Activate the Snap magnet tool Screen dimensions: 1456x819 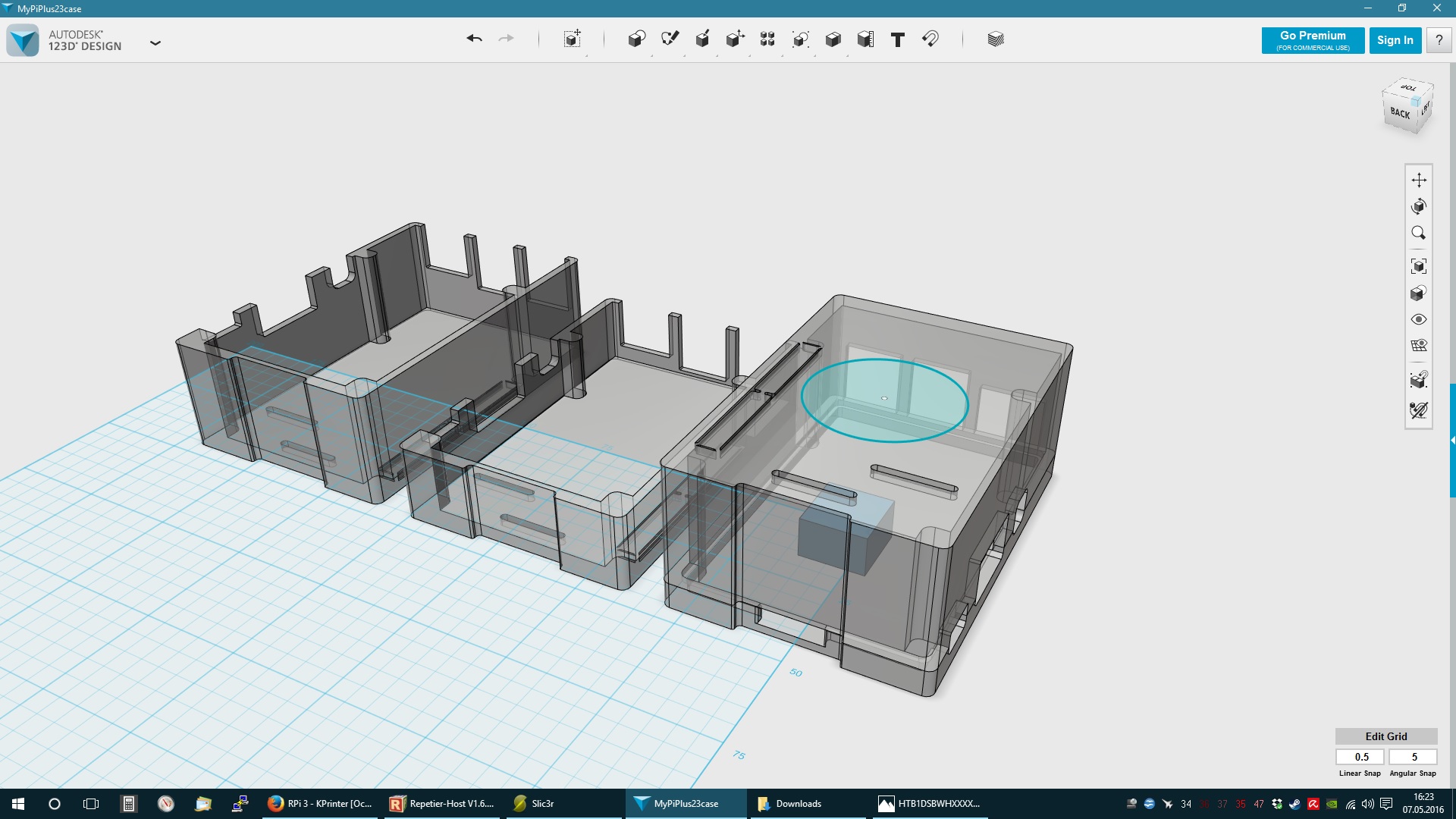(930, 39)
